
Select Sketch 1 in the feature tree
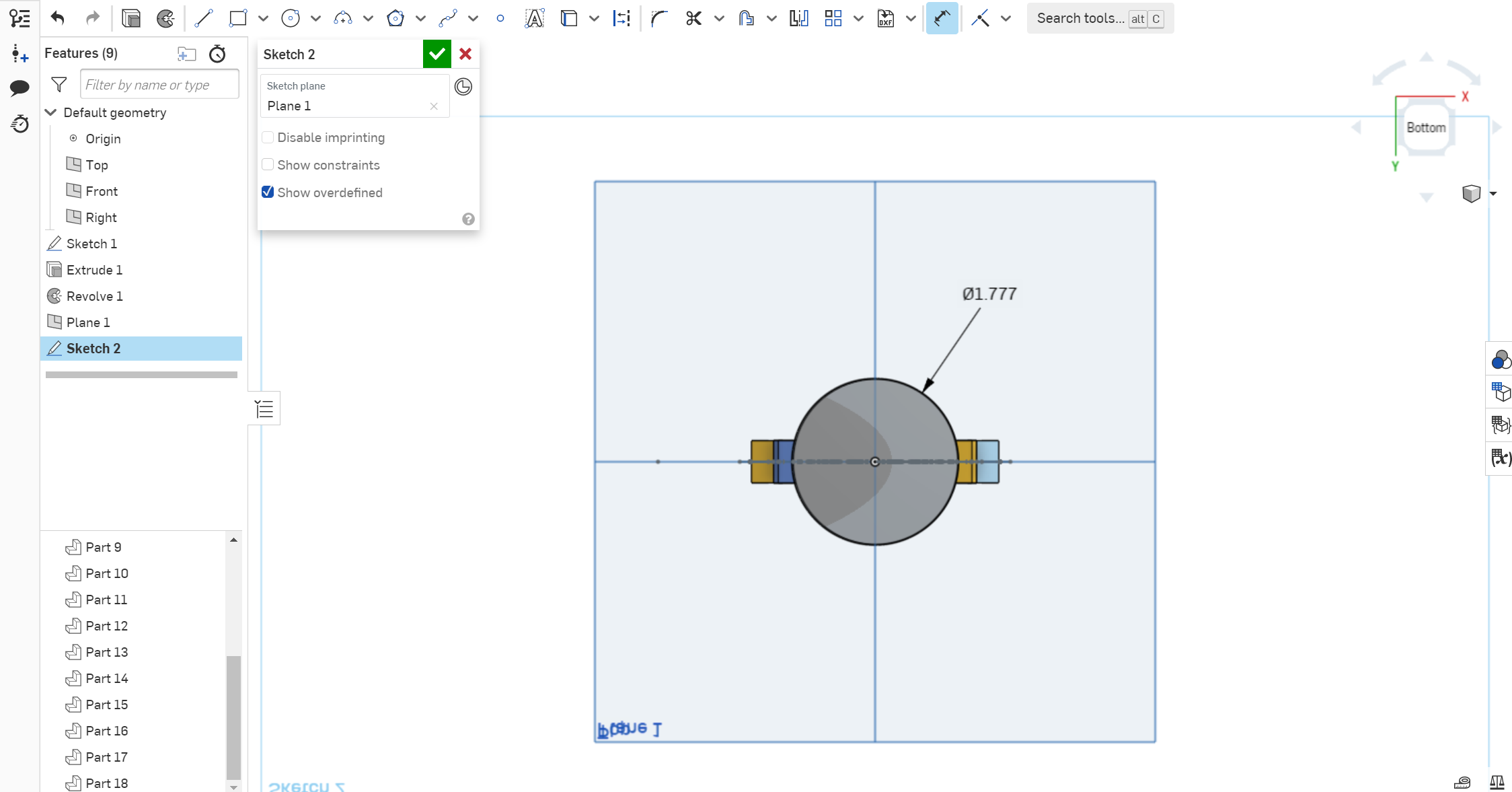point(91,244)
